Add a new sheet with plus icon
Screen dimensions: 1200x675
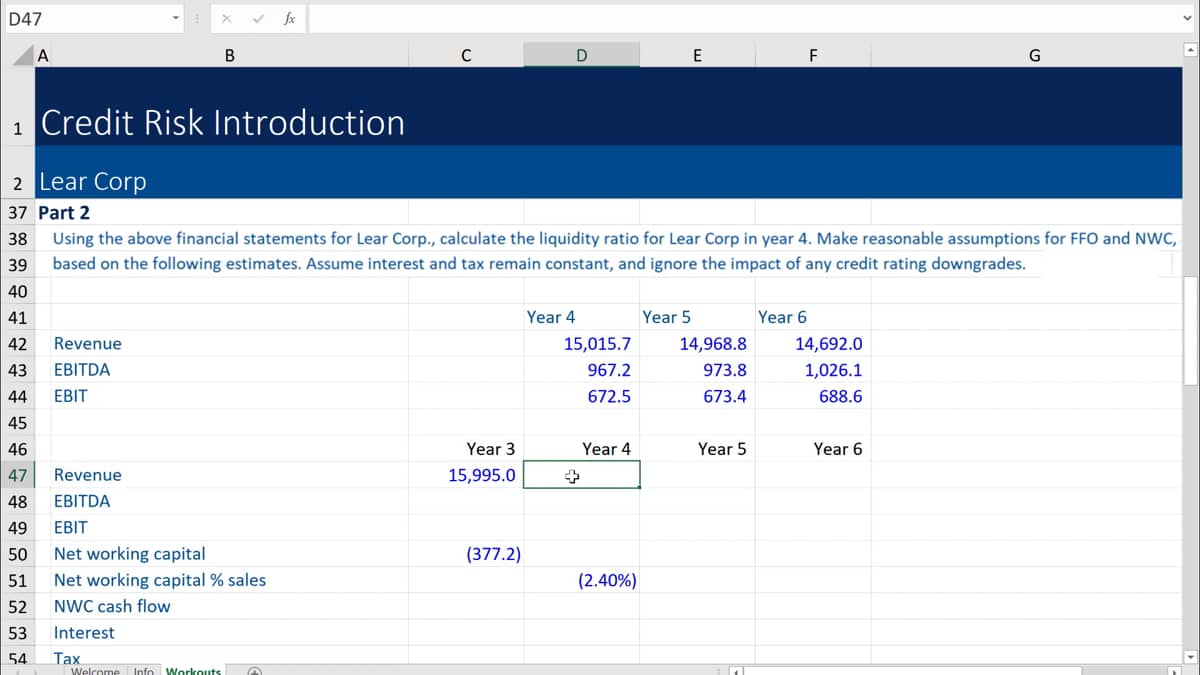[x=254, y=670]
